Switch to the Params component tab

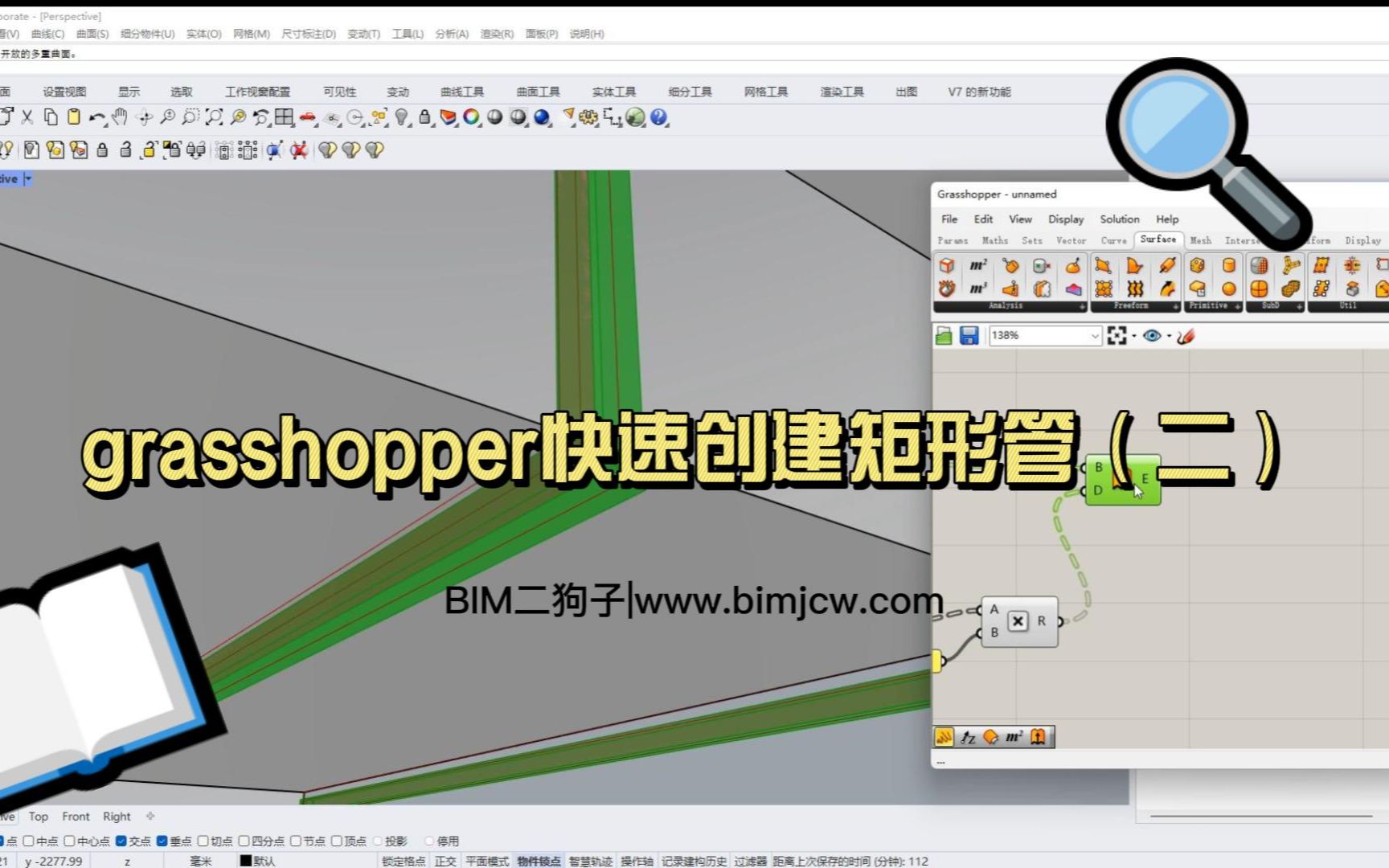(x=953, y=240)
